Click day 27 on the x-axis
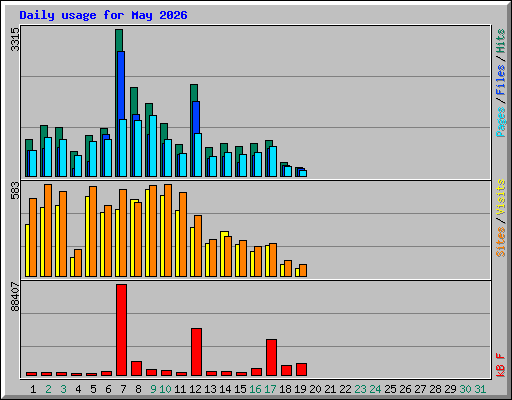This screenshot has height=400, width=512. point(420,389)
